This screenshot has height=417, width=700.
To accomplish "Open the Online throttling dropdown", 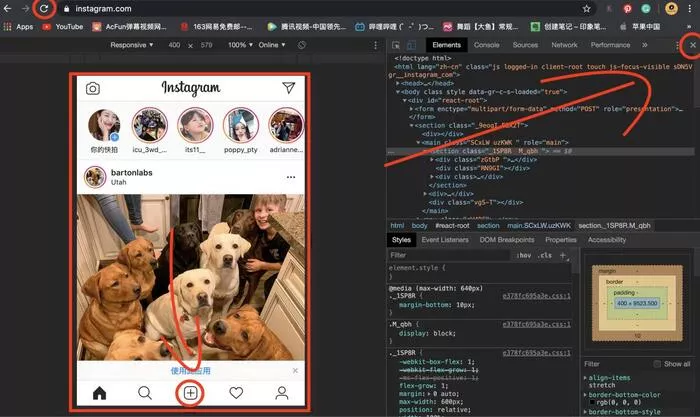I will 272,45.
